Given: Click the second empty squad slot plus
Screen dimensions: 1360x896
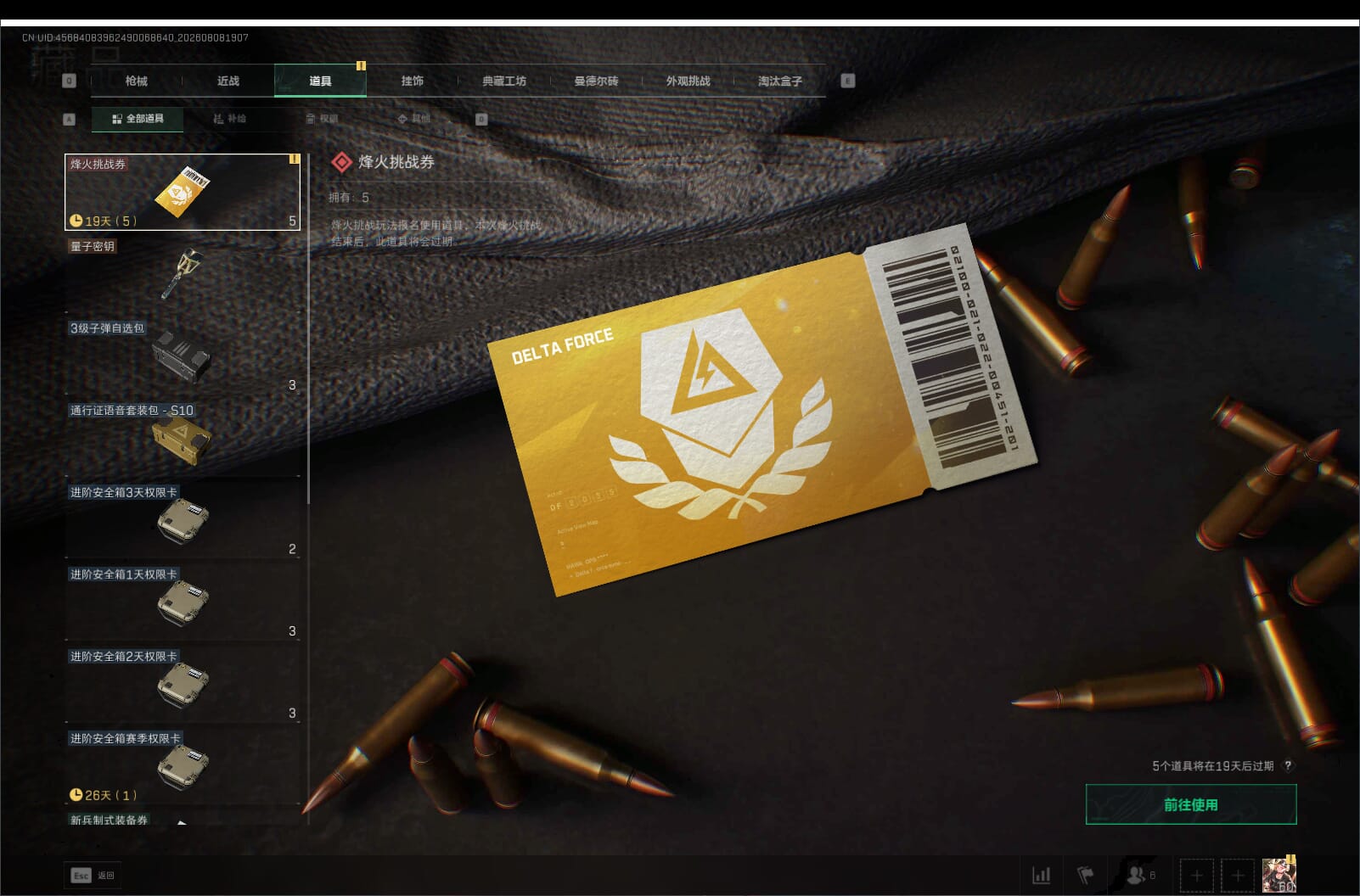Looking at the screenshot, I should (x=1238, y=876).
